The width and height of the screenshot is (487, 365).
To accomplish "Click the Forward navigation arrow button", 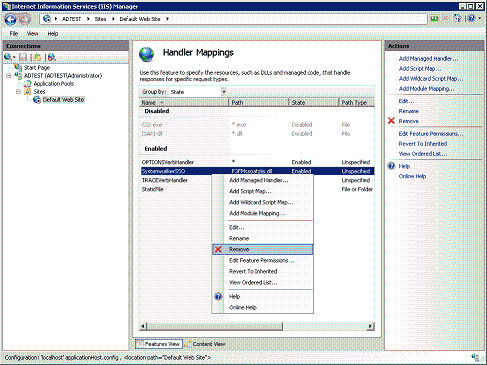I will 24,19.
